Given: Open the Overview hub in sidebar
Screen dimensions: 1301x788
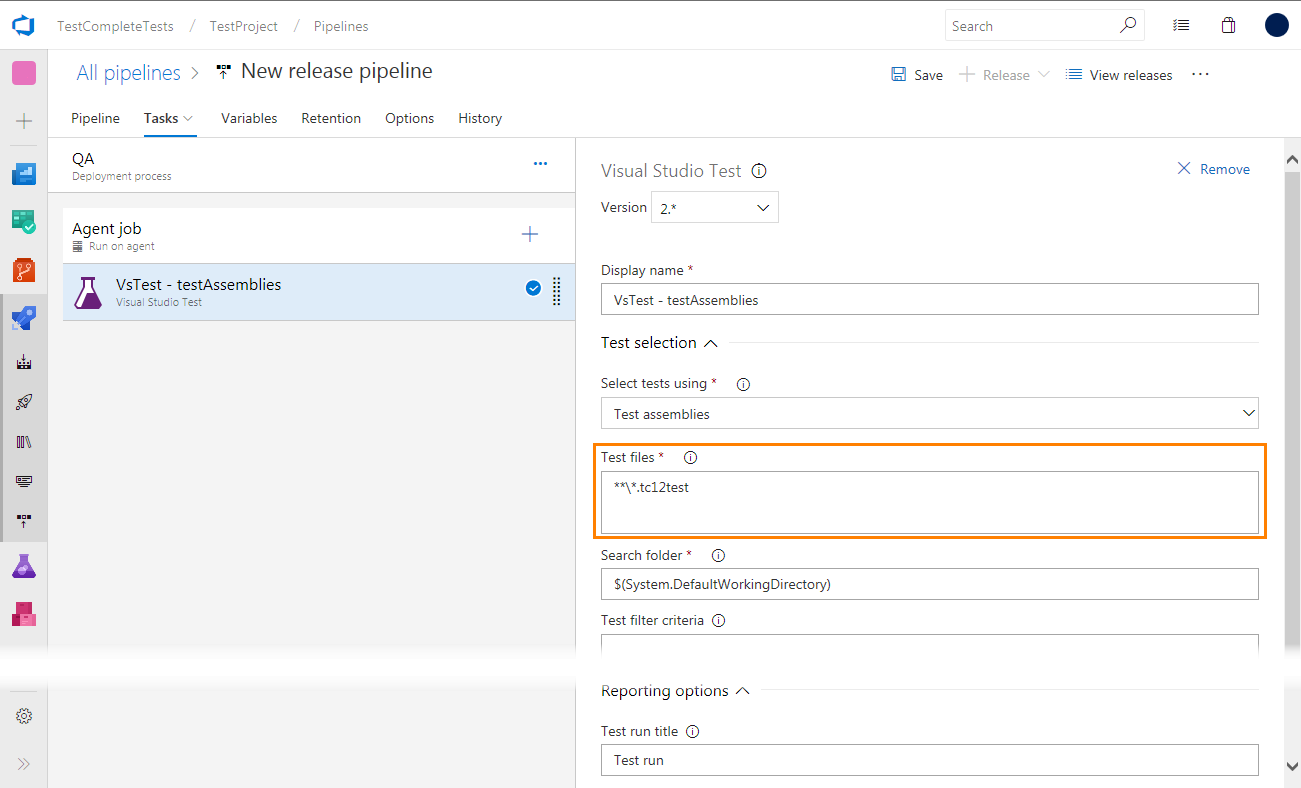Looking at the screenshot, I should pos(24,175).
